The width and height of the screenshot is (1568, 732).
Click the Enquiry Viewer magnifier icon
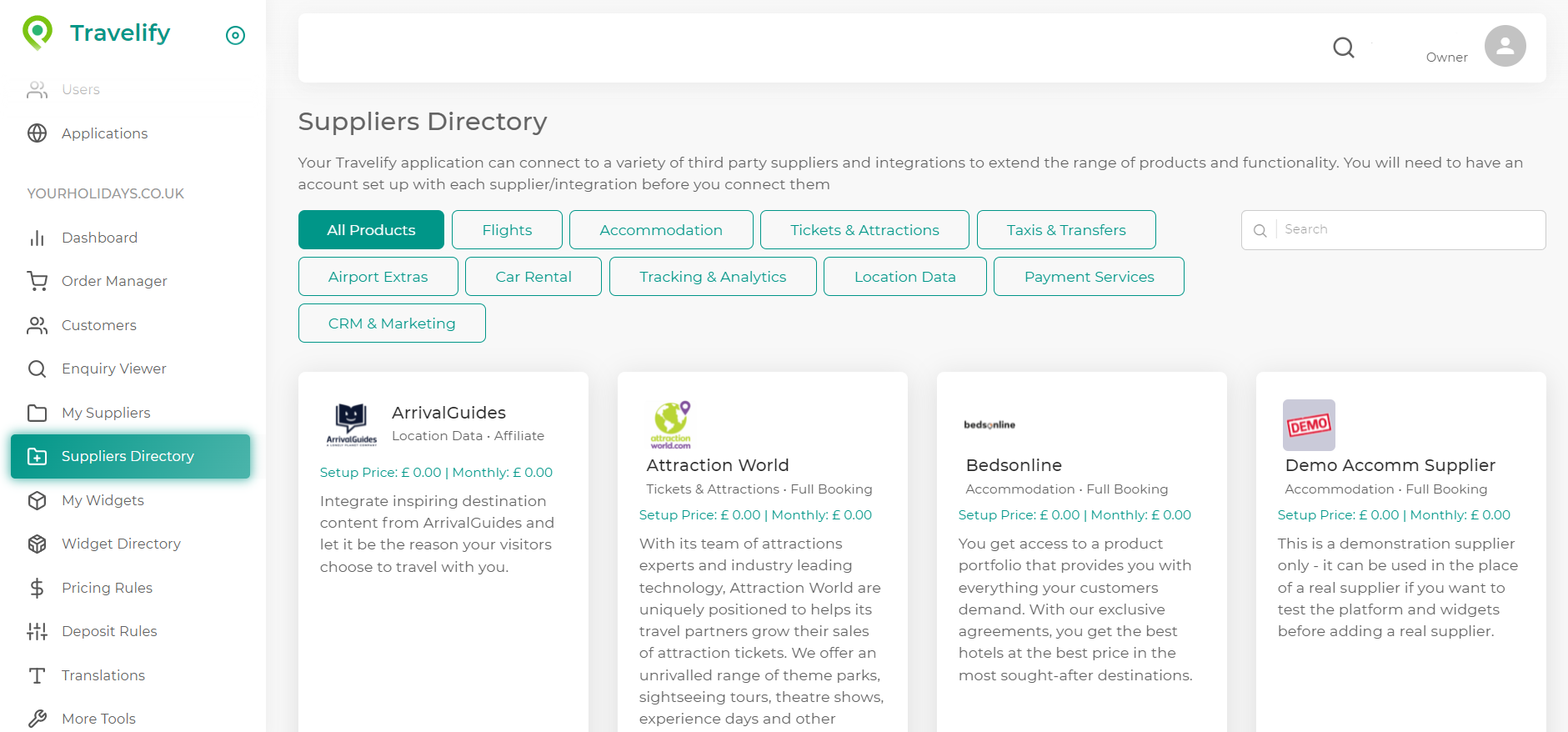click(x=37, y=369)
